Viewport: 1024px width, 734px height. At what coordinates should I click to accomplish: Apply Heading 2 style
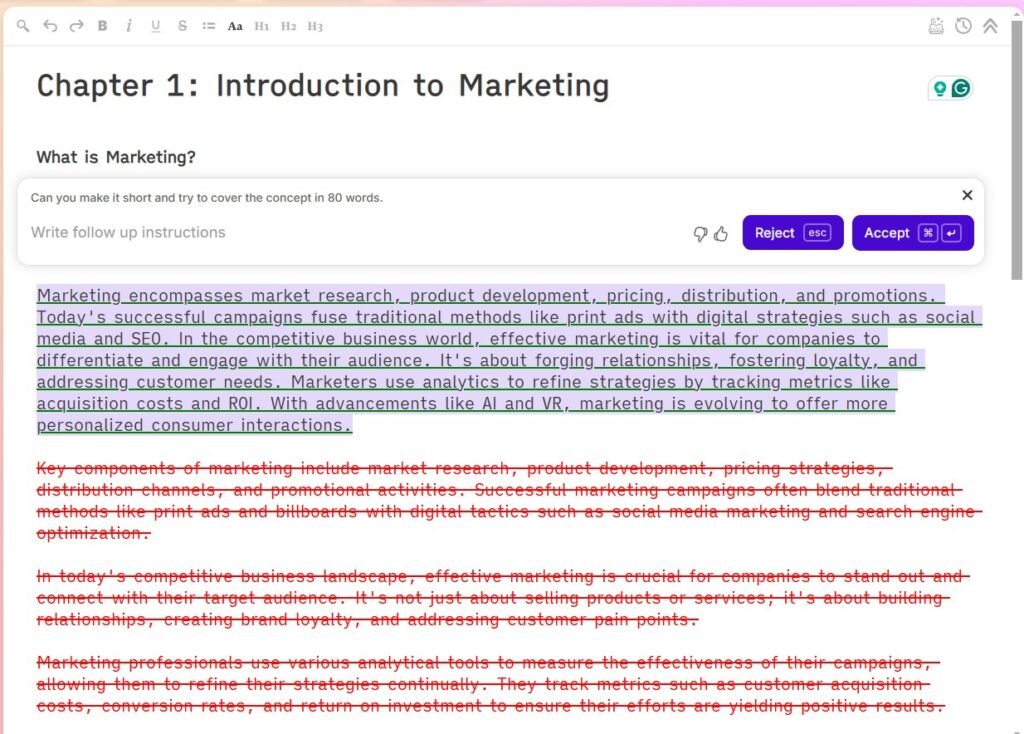[x=289, y=26]
